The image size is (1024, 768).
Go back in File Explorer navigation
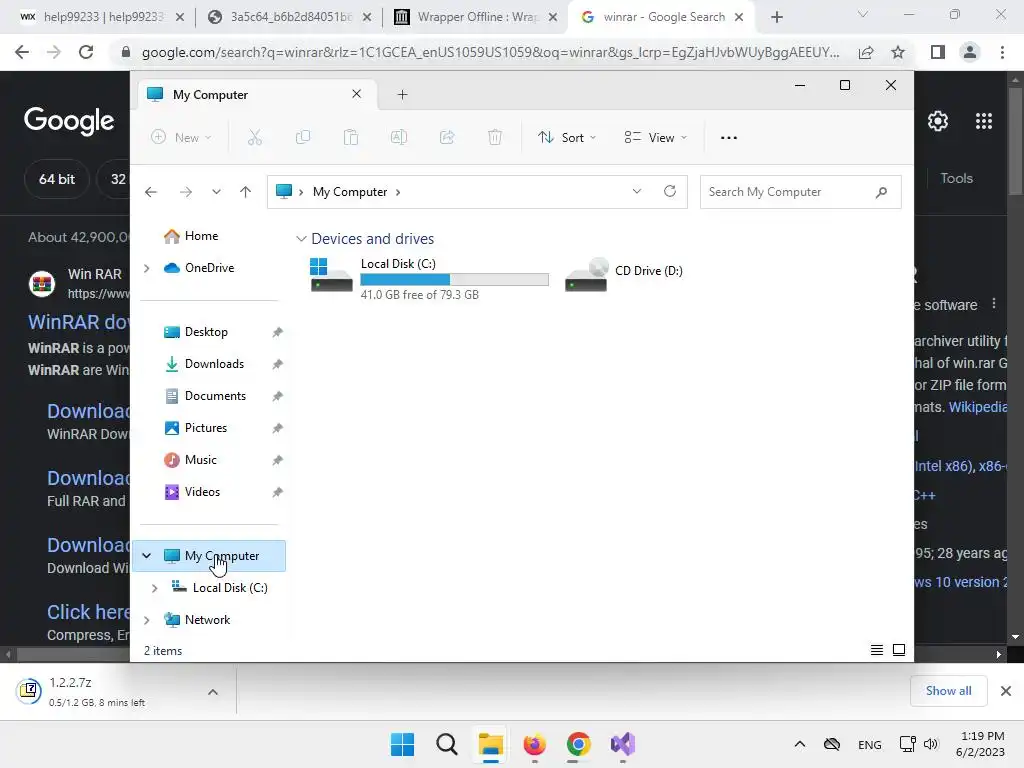(151, 192)
